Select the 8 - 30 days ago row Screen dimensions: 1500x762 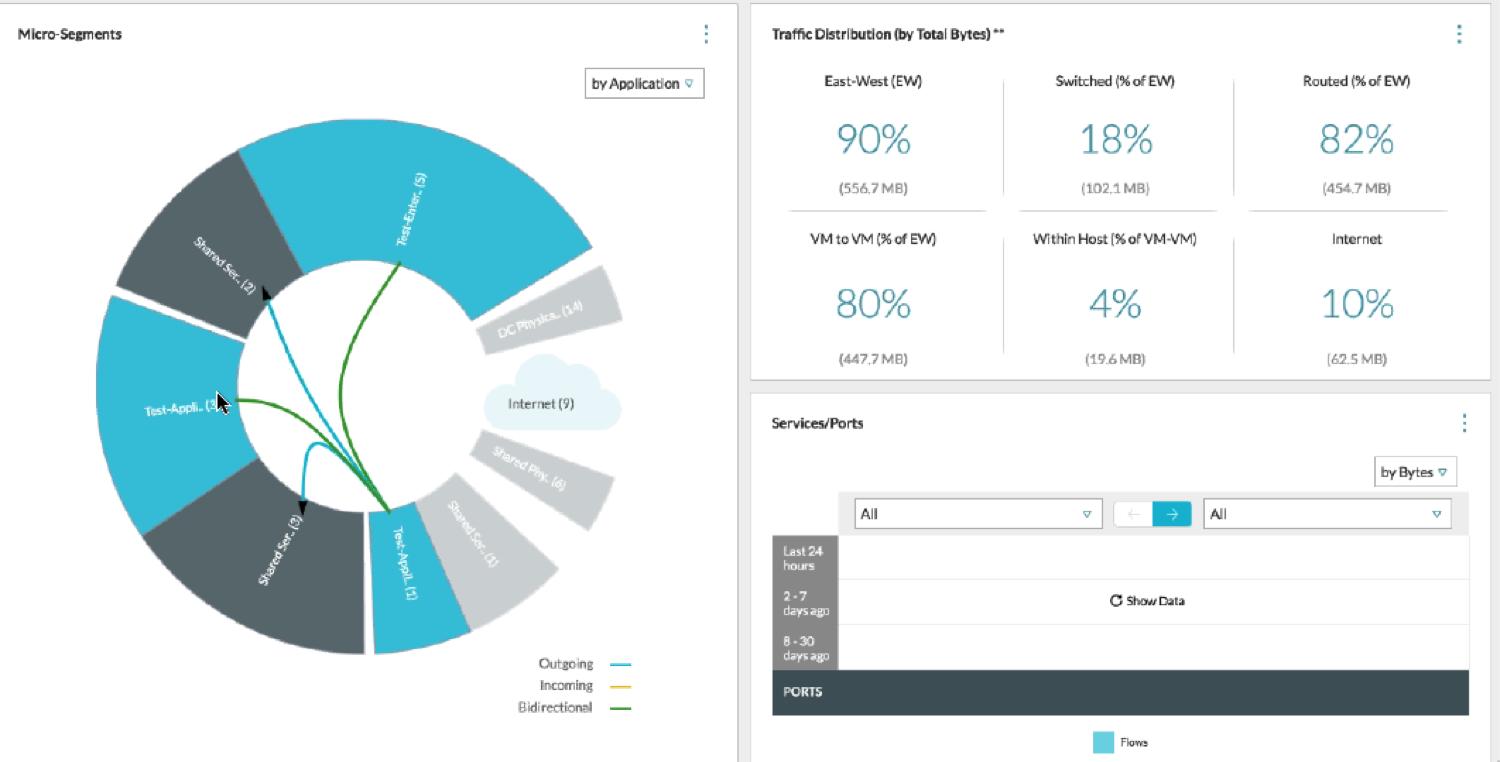click(805, 648)
